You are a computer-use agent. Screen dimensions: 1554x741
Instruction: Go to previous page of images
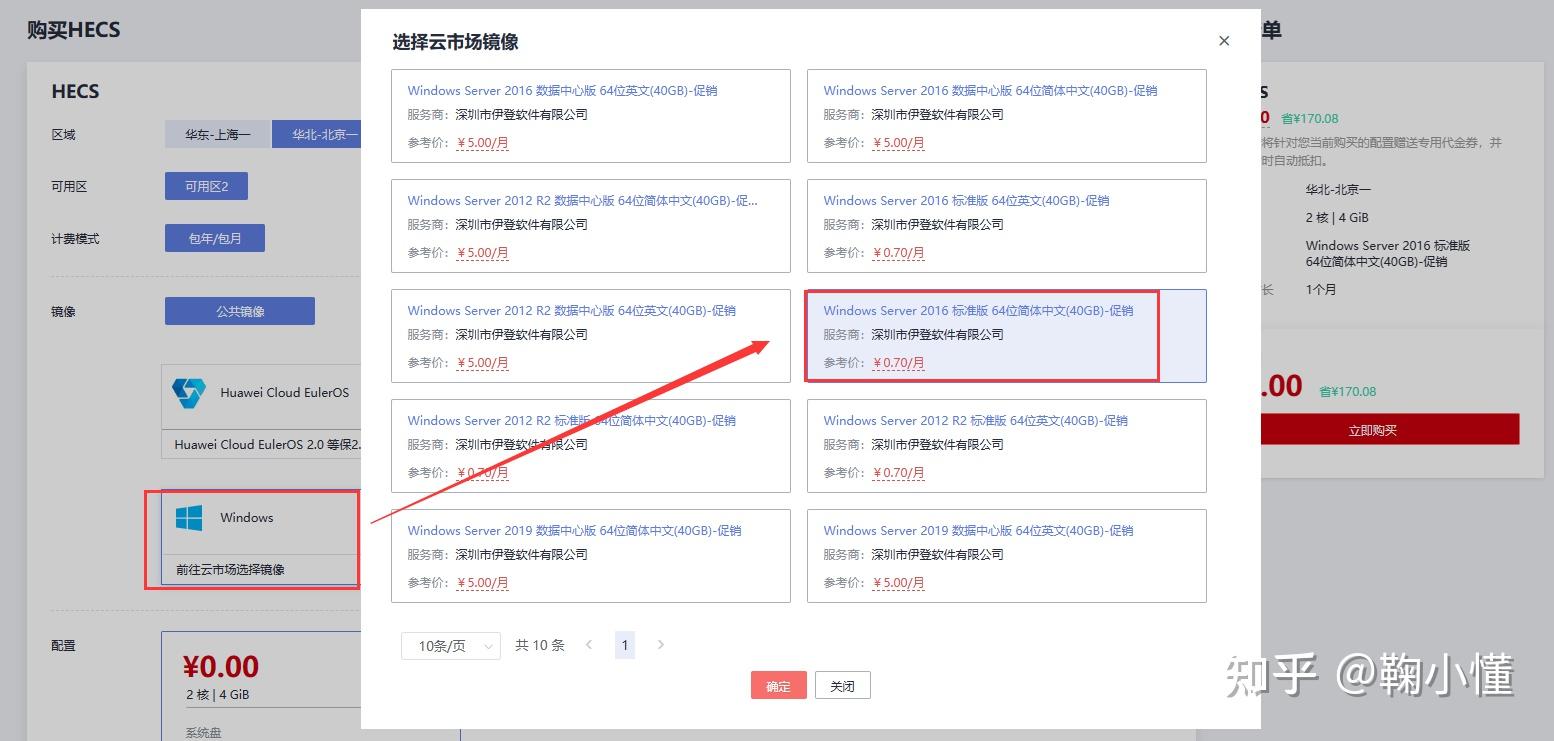[589, 645]
